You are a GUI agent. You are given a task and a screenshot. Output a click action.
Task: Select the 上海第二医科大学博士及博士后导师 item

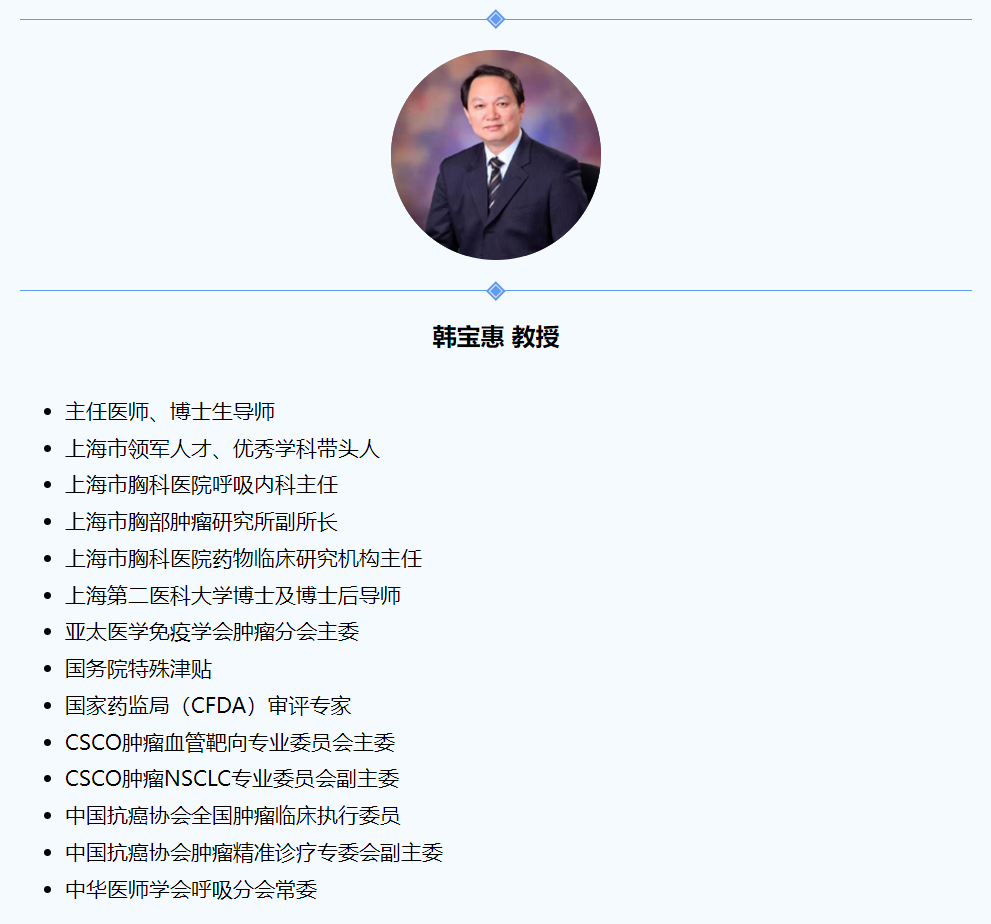(x=233, y=596)
